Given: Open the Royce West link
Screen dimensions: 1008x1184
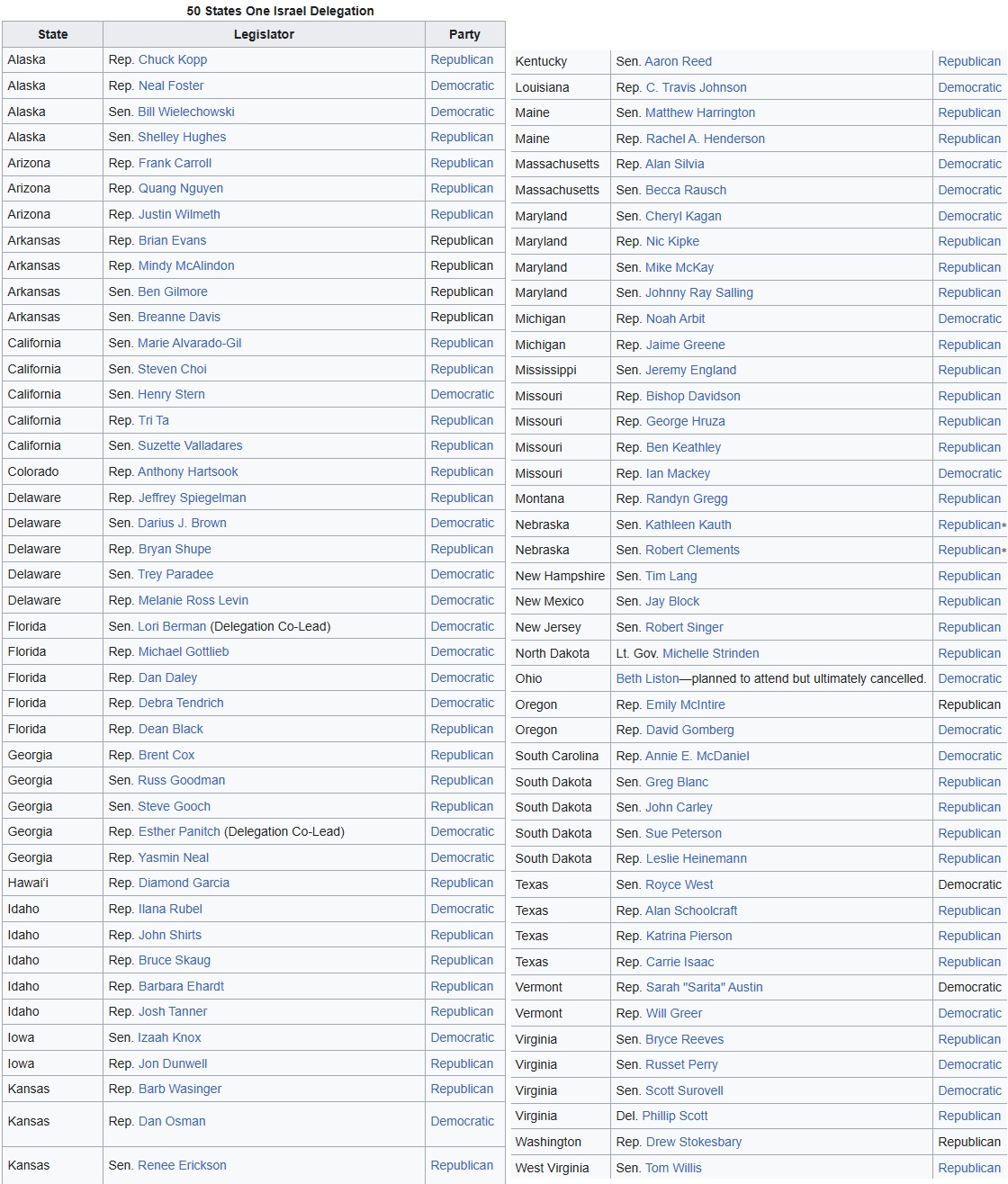Looking at the screenshot, I should click(679, 884).
